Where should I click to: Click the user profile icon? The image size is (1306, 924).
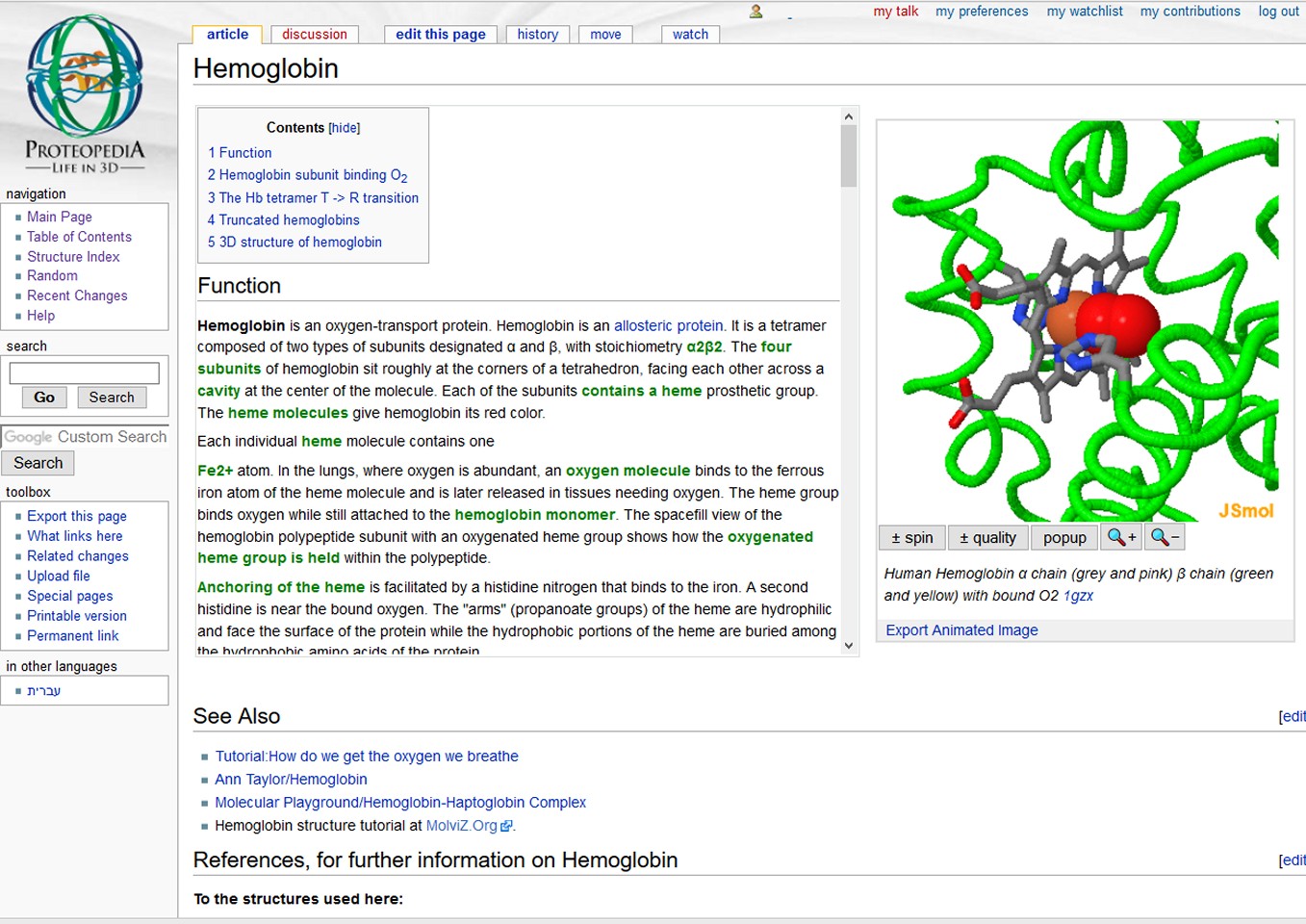[756, 12]
